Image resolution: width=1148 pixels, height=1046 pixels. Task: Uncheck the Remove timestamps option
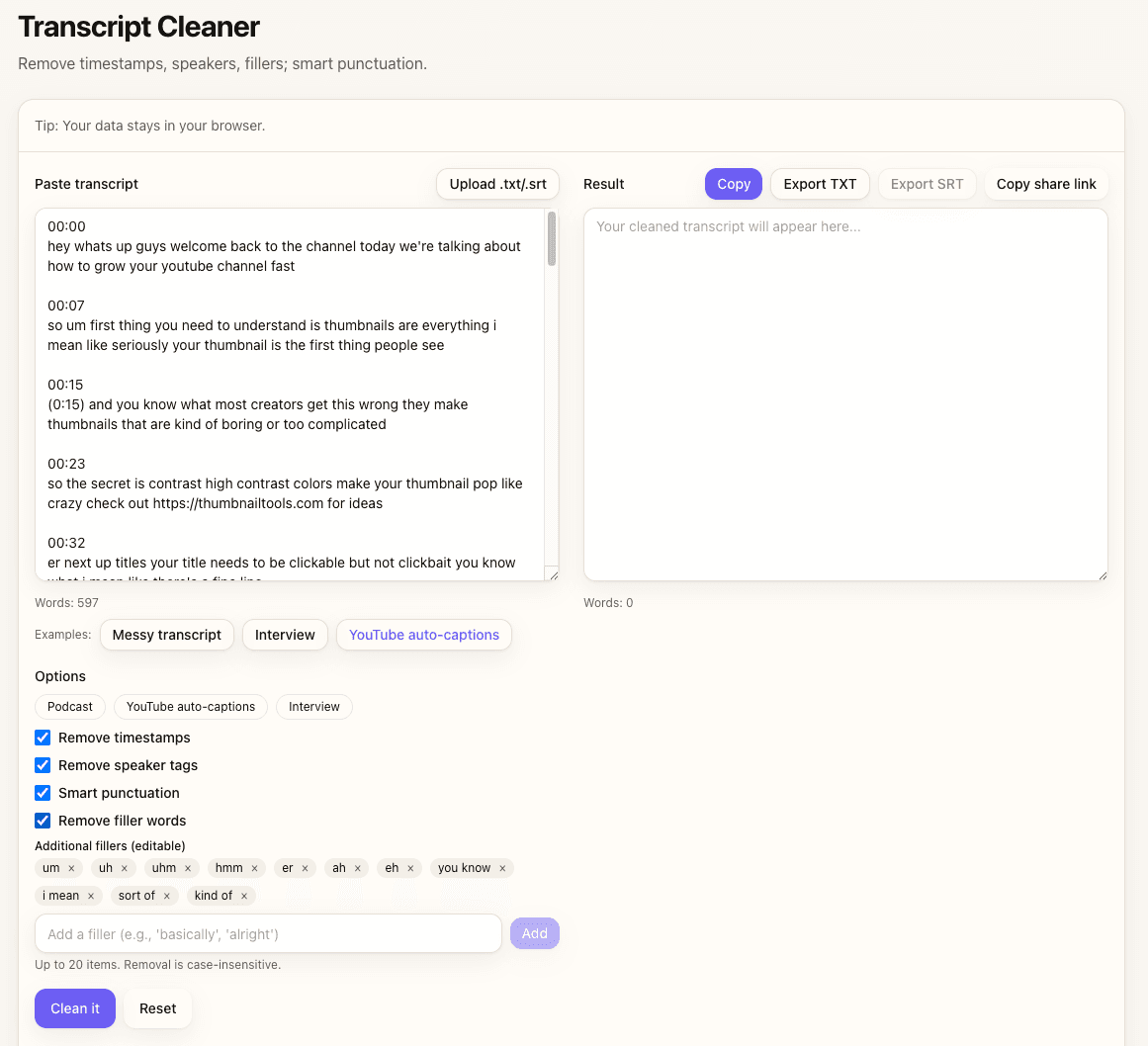[43, 738]
